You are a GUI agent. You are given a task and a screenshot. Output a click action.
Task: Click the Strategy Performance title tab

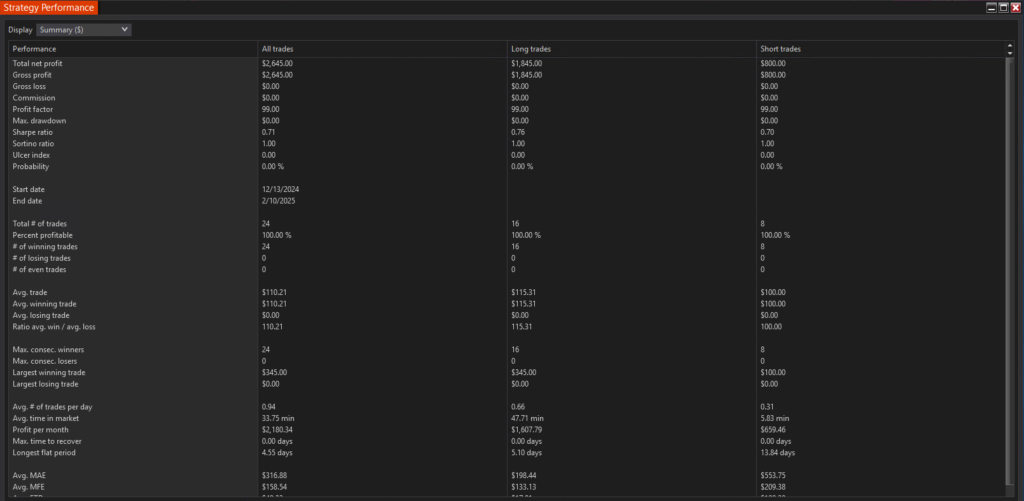click(x=49, y=8)
